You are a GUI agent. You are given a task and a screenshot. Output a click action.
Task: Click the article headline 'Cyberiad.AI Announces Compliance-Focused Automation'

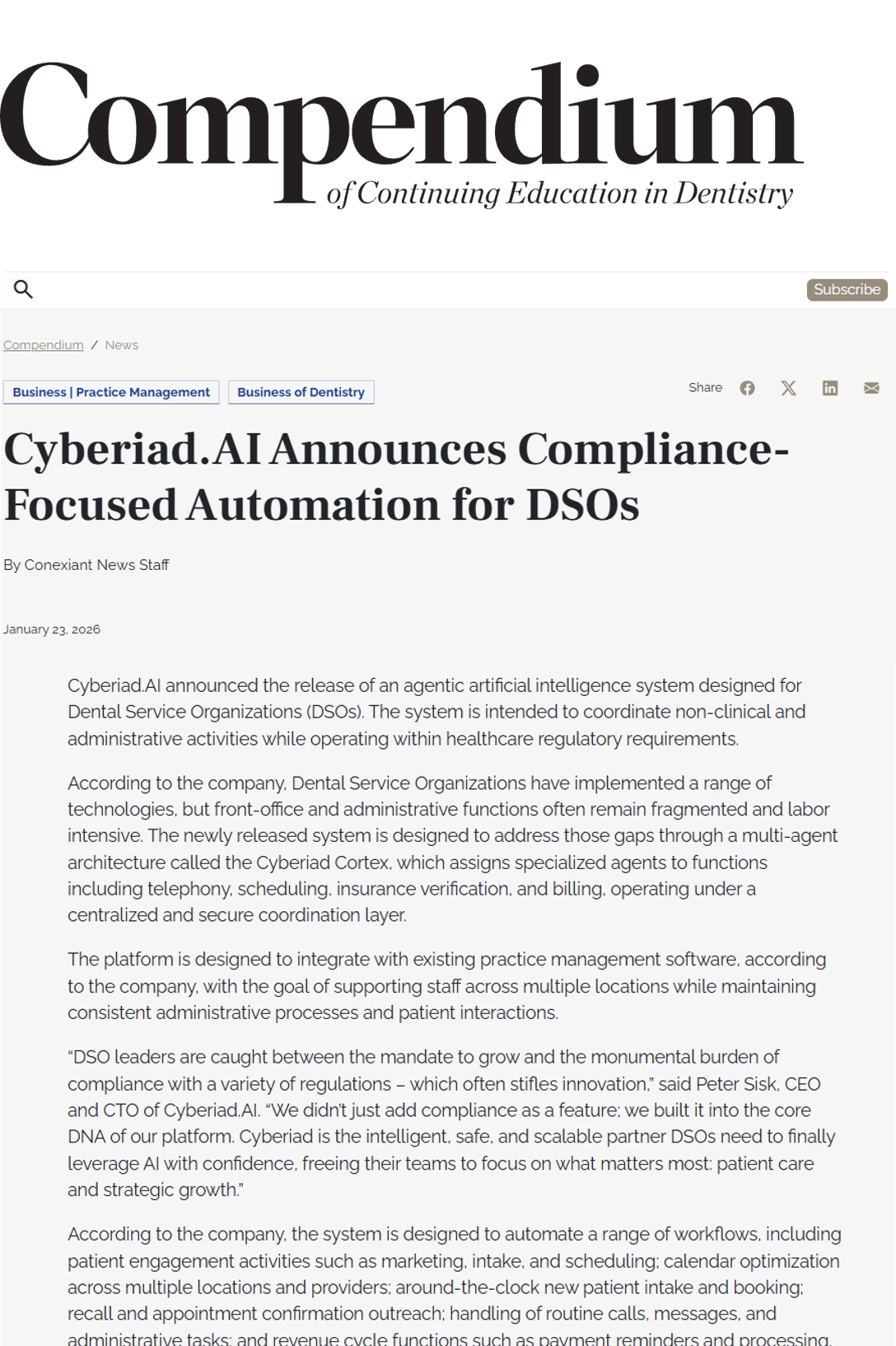[x=397, y=476]
